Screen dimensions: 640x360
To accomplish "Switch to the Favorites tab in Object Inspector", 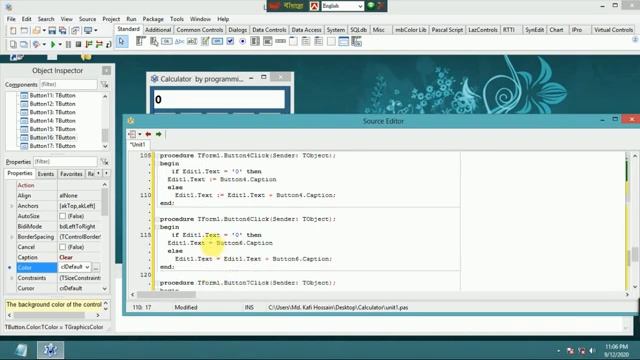I will point(71,174).
